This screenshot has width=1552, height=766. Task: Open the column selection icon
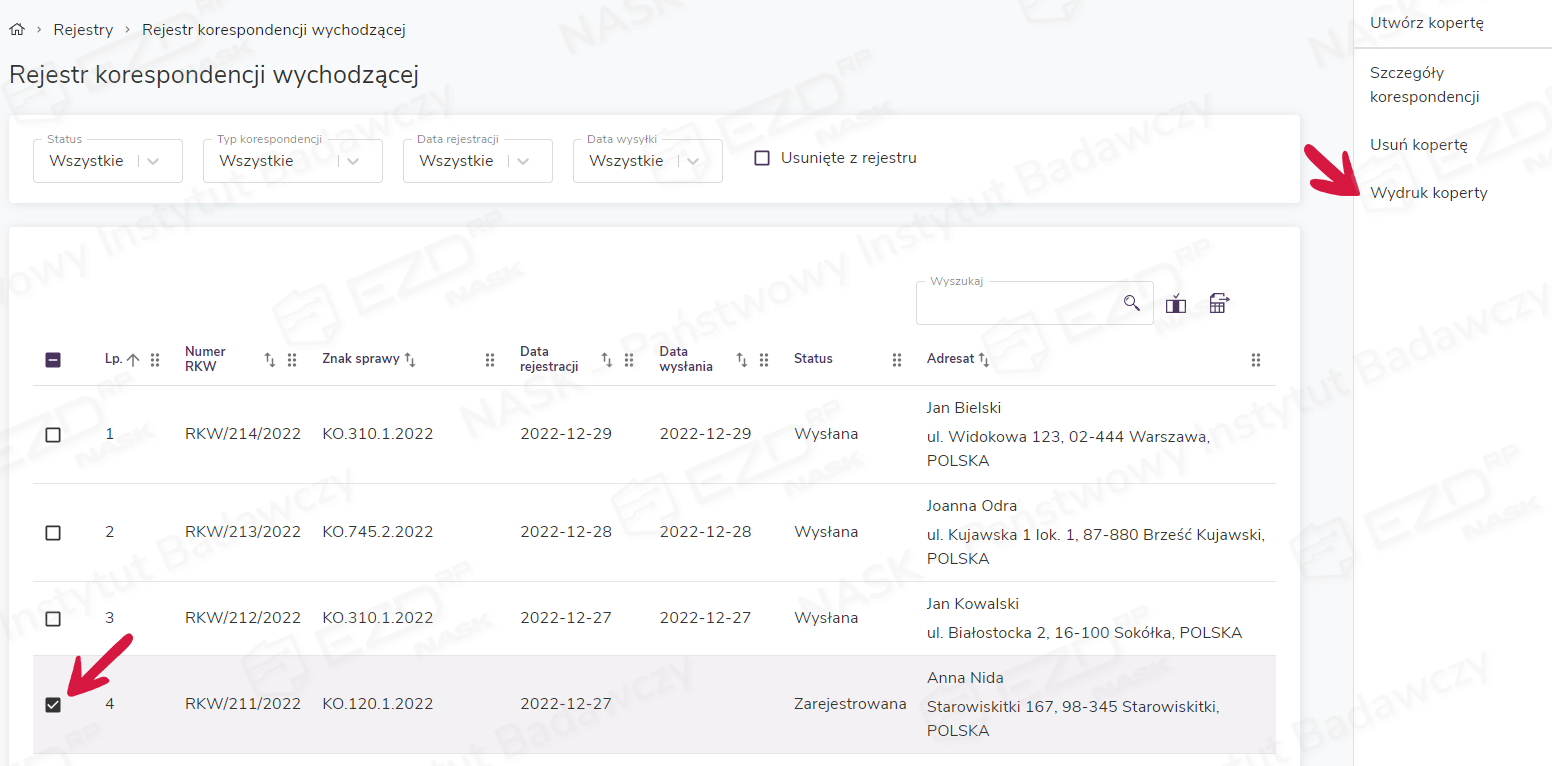click(x=1176, y=304)
